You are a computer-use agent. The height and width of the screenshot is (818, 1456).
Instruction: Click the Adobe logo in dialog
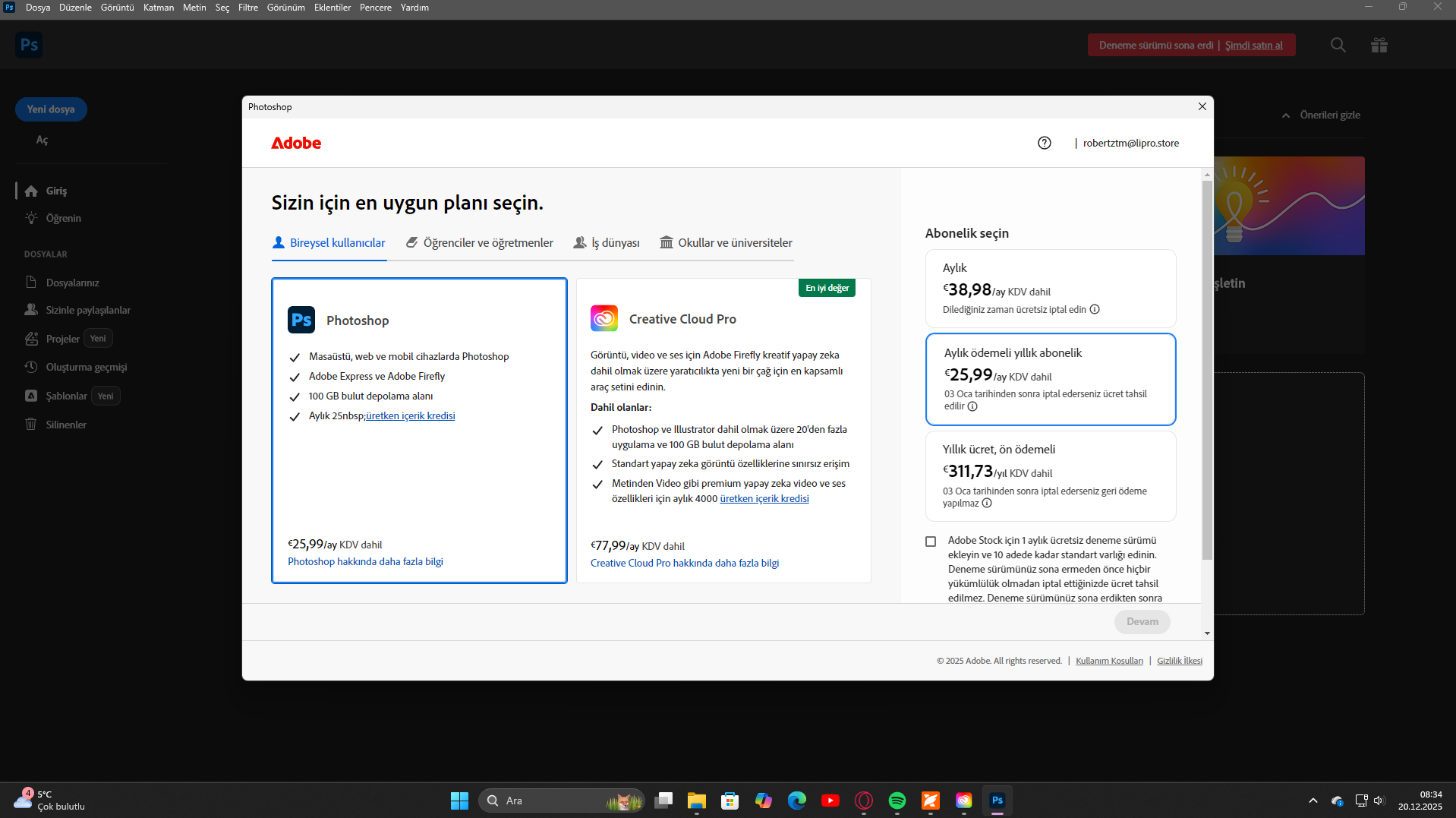296,143
